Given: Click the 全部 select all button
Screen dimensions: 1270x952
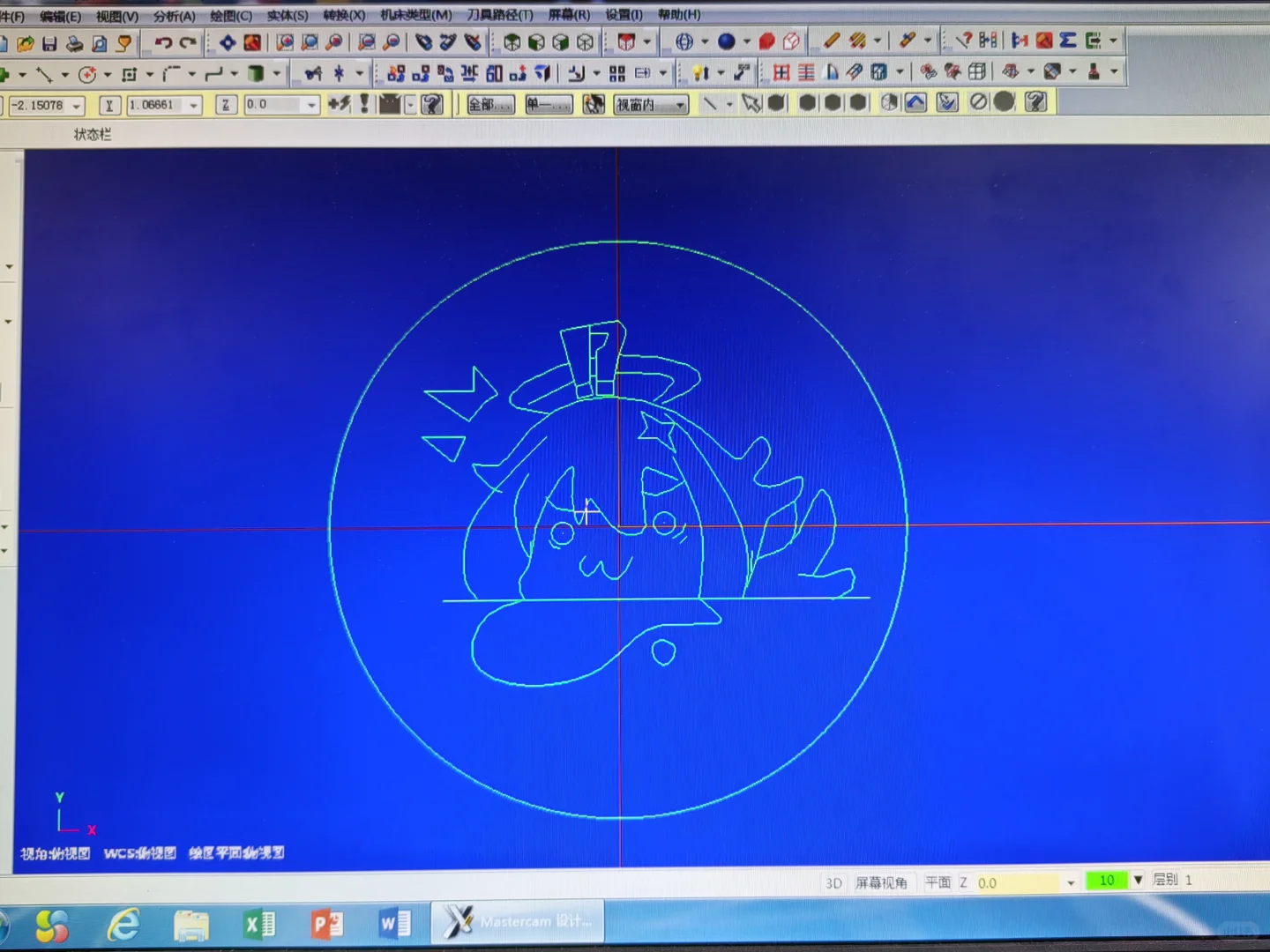Looking at the screenshot, I should tap(489, 105).
